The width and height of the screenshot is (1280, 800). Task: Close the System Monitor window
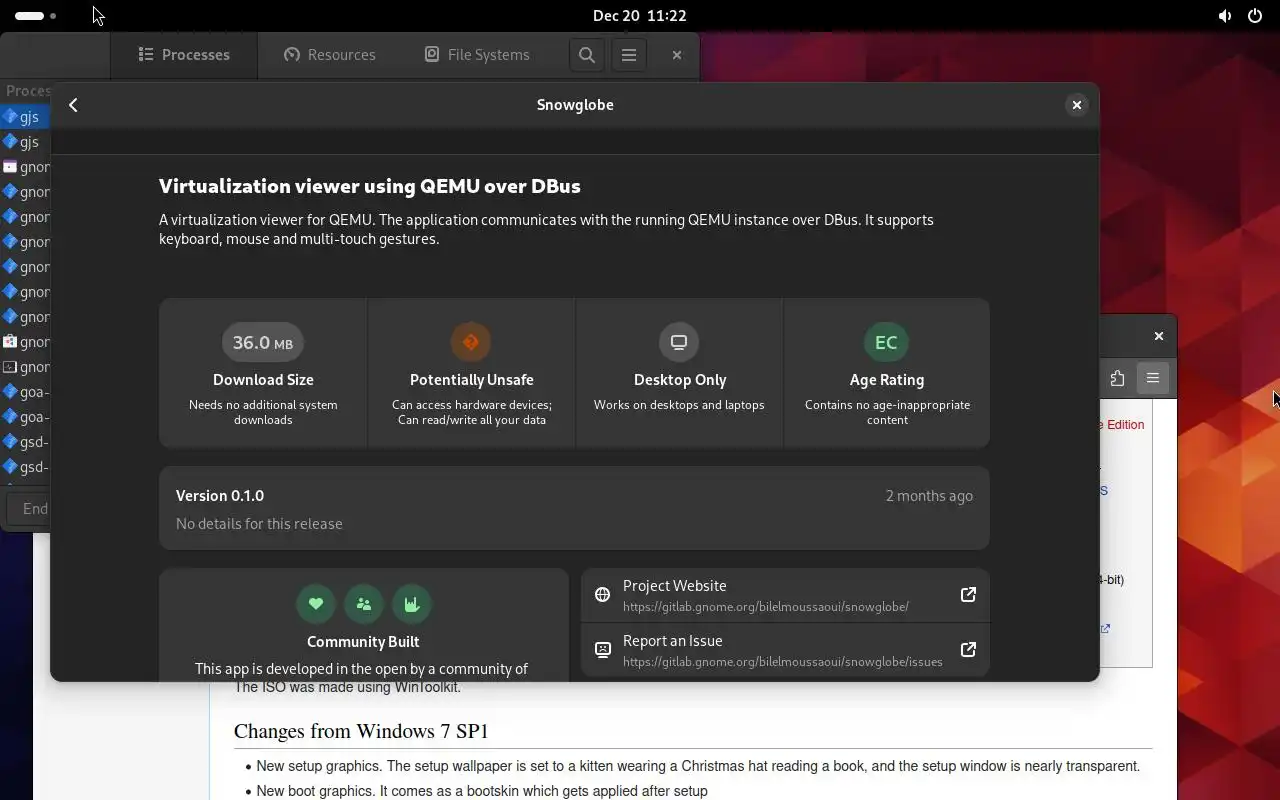[677, 55]
